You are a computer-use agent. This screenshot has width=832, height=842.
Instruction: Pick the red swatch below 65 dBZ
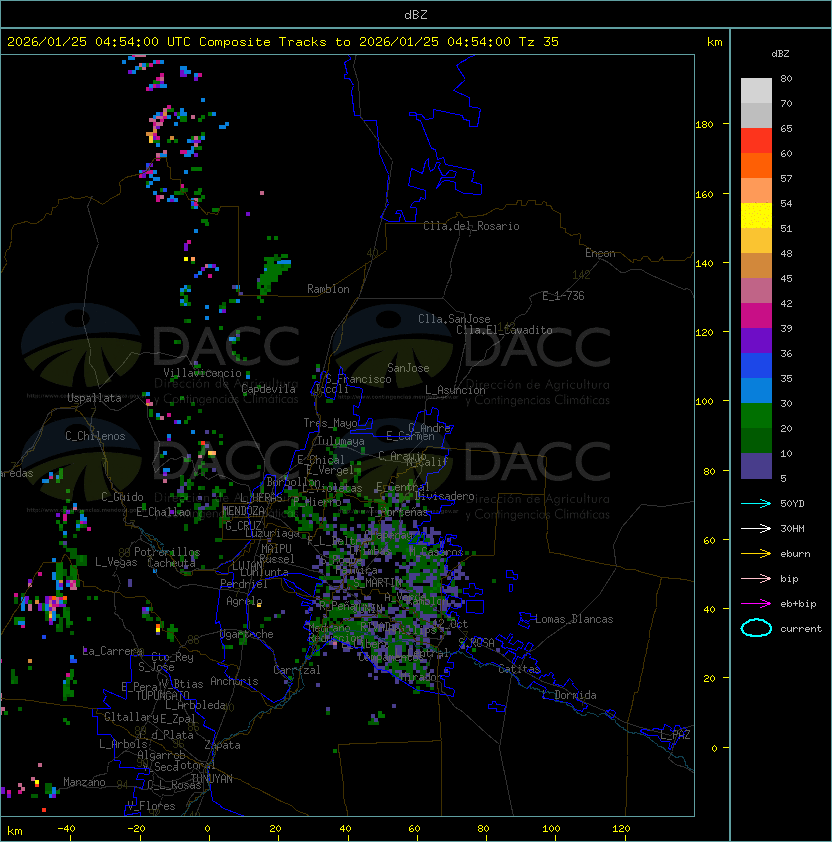click(756, 141)
